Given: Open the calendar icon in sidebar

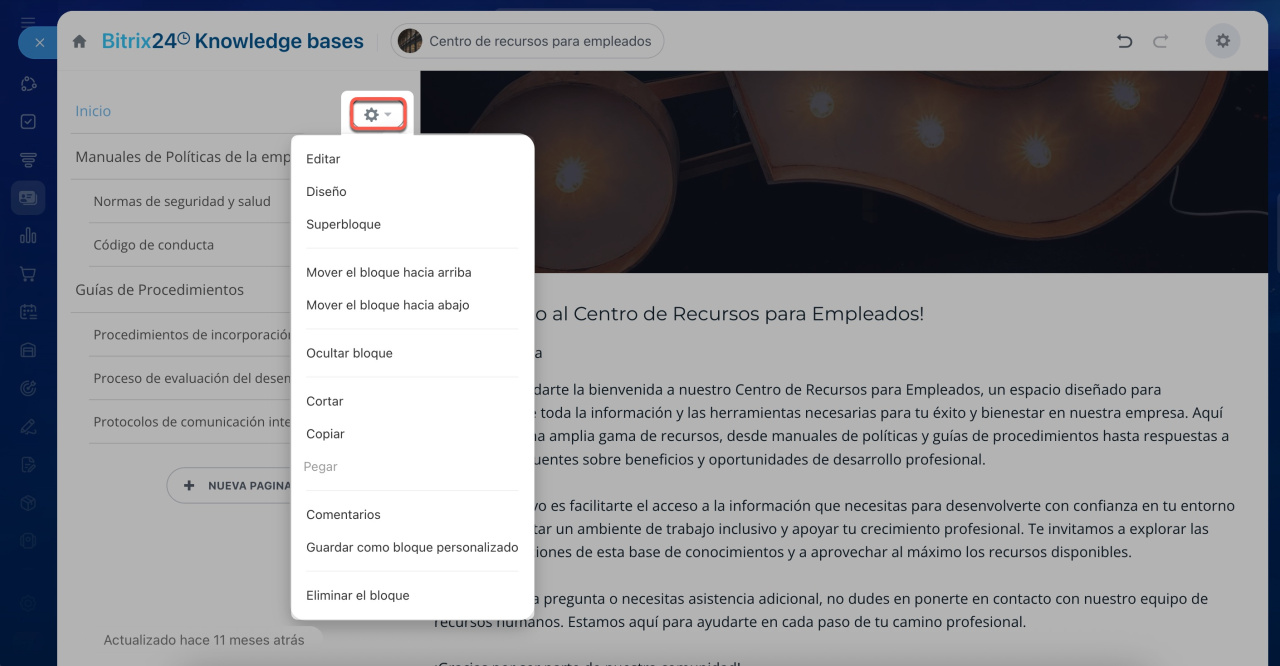Looking at the screenshot, I should pos(28,312).
